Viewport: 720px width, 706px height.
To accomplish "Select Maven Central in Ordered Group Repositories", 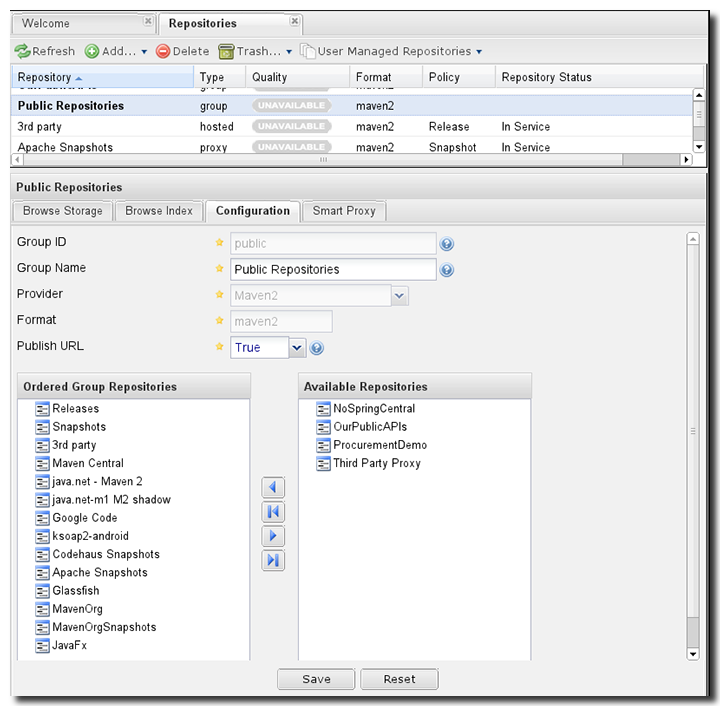I will 88,463.
